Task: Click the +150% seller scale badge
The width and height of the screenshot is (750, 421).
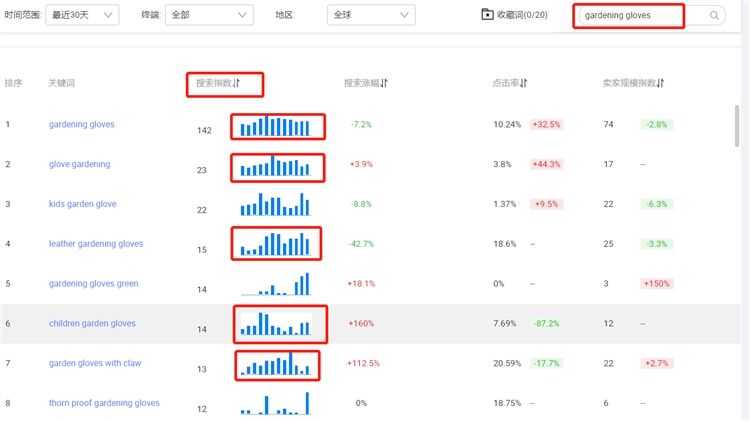Action: (657, 284)
